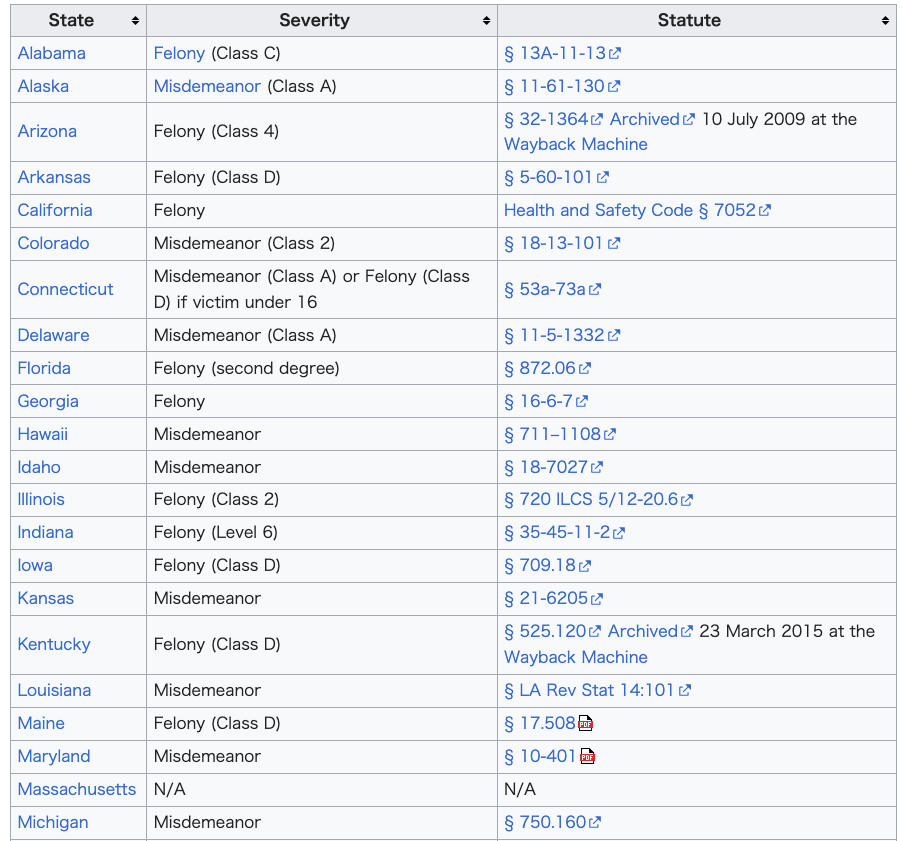
Task: Open the Louisiana state link
Action: (55, 690)
